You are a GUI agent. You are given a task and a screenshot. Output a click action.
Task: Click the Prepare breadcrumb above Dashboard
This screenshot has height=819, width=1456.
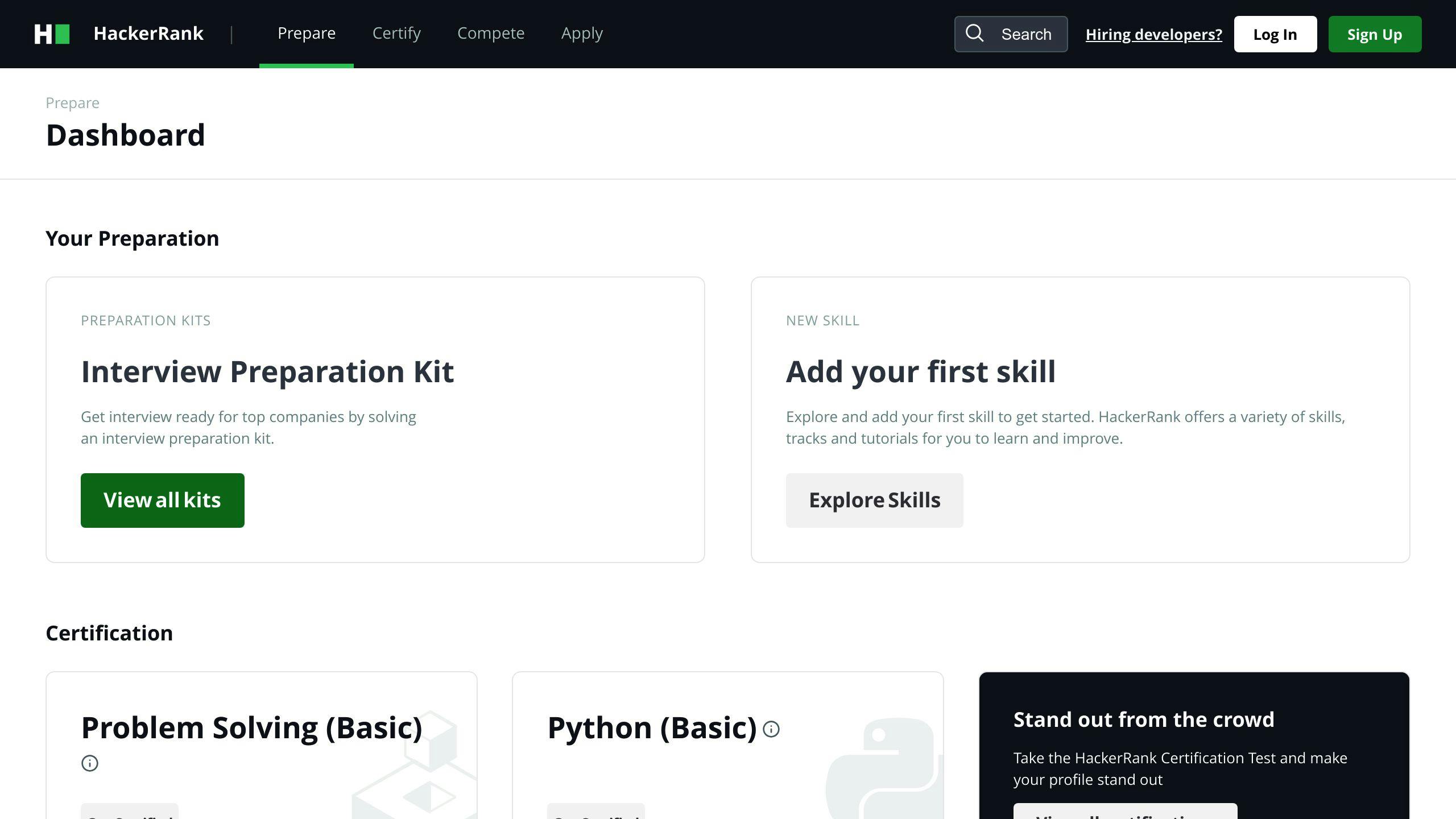pyautogui.click(x=72, y=102)
